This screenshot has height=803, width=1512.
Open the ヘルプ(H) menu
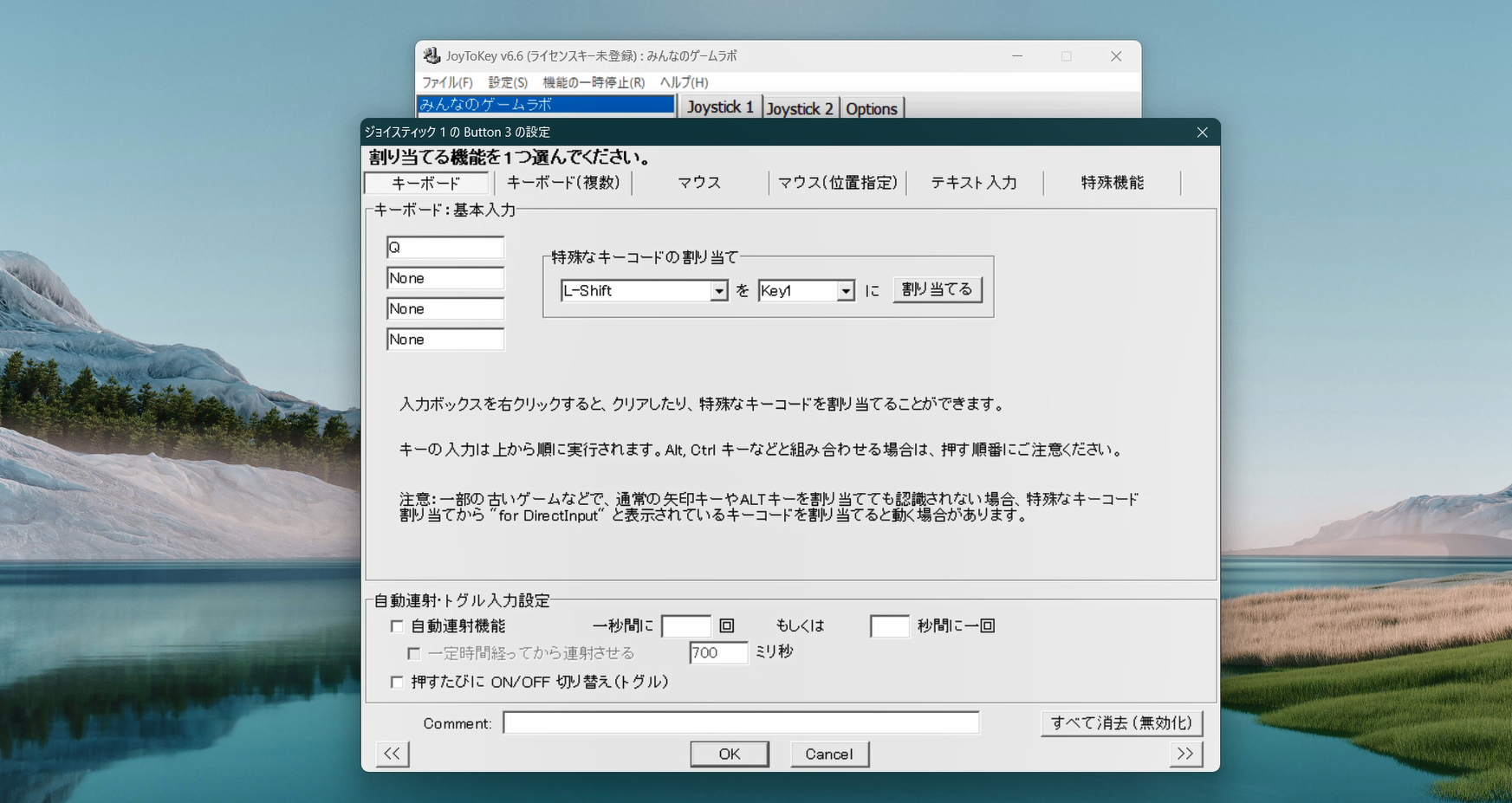coord(685,82)
